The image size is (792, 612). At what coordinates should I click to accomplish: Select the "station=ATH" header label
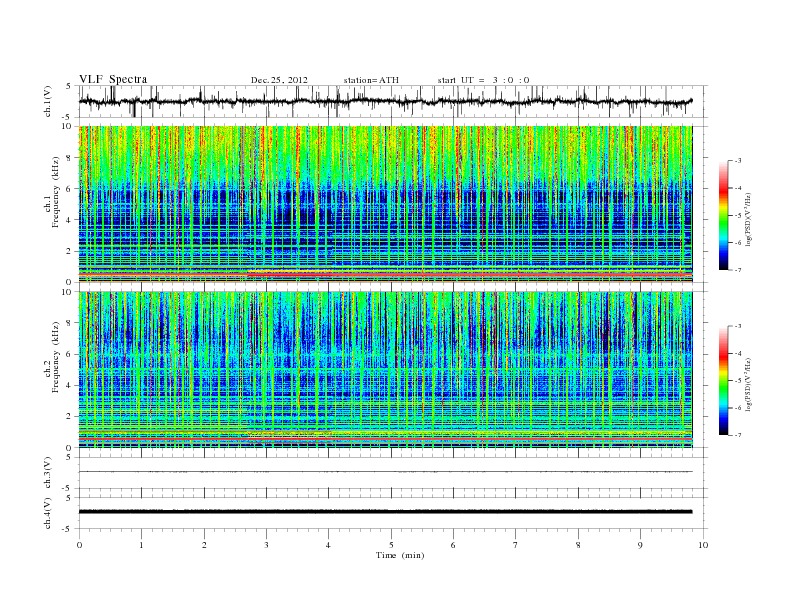click(371, 80)
